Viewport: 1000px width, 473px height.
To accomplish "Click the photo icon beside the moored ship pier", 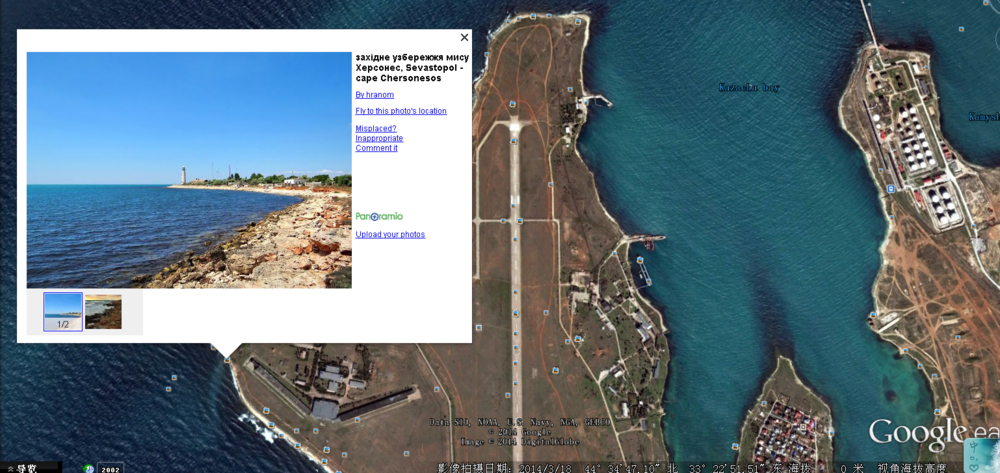I will click(639, 260).
